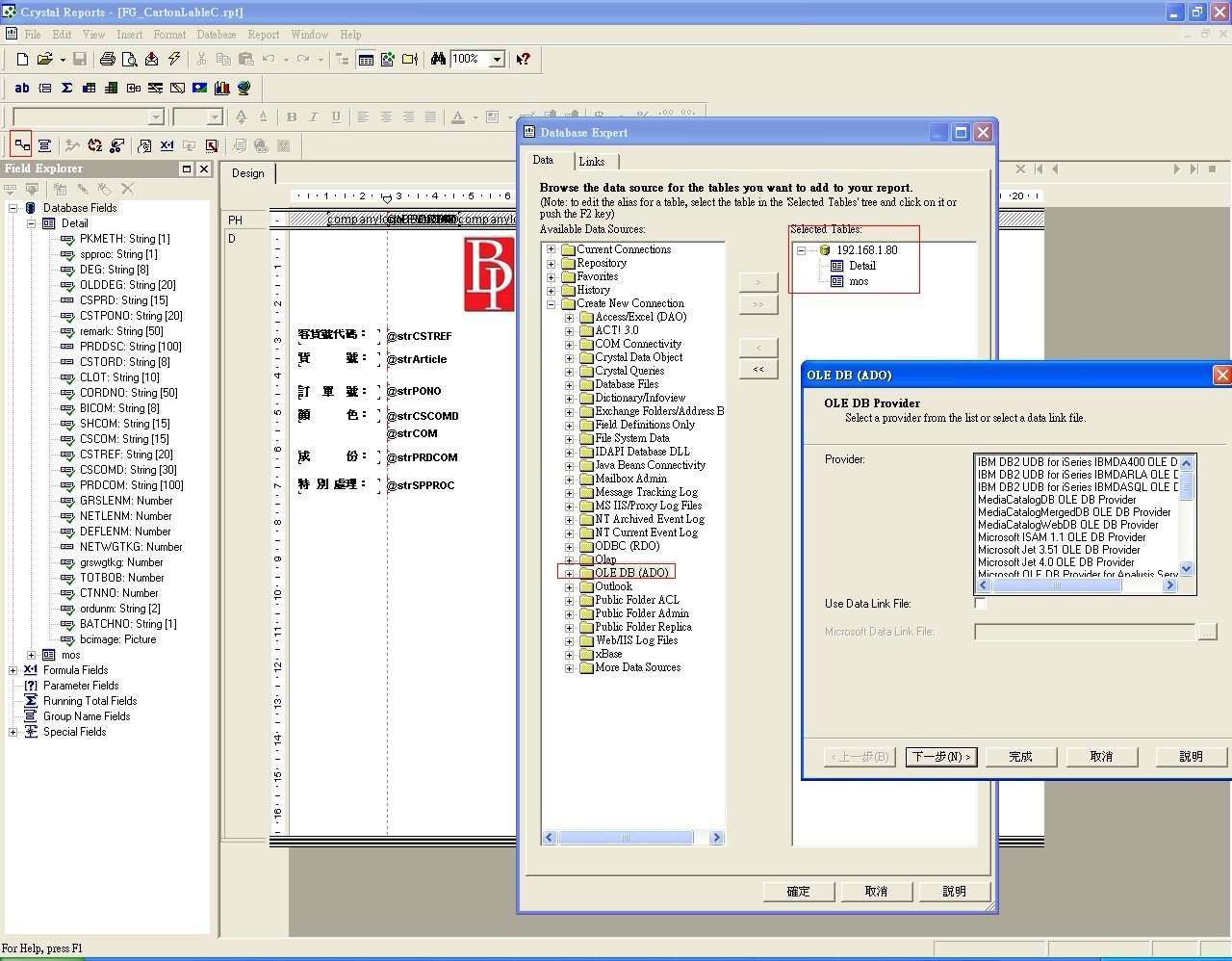Viewport: 1232px width, 961px height.
Task: Switch to the Links tab in Database Expert
Action: click(592, 162)
